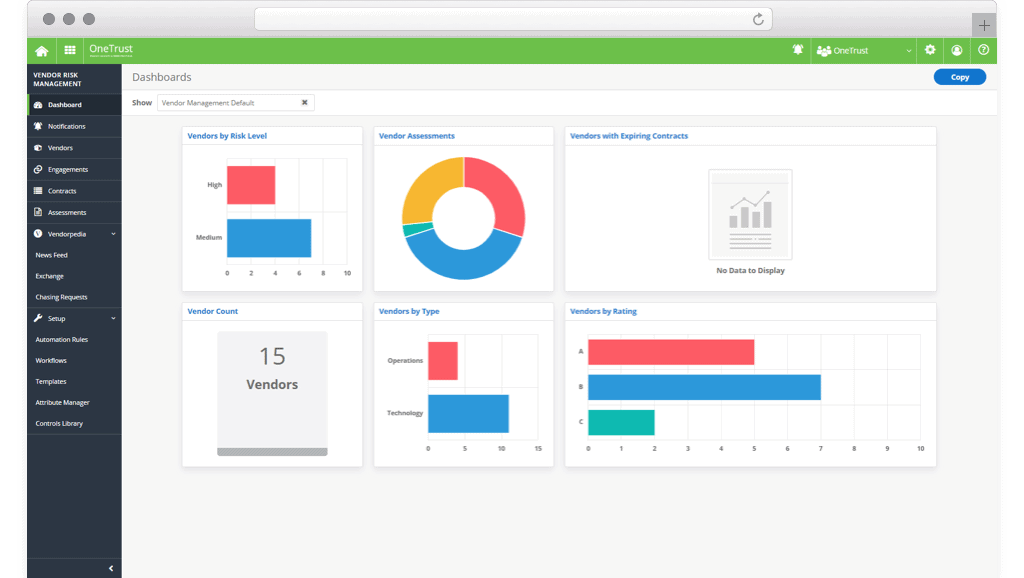Click the home icon in the green header
Screen dimensions: 1024x578
coord(41,51)
